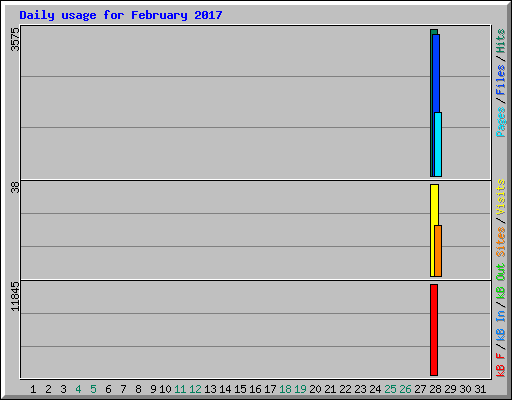
Task: Click green weekend day 4 on the x-axis
Action: [78, 389]
